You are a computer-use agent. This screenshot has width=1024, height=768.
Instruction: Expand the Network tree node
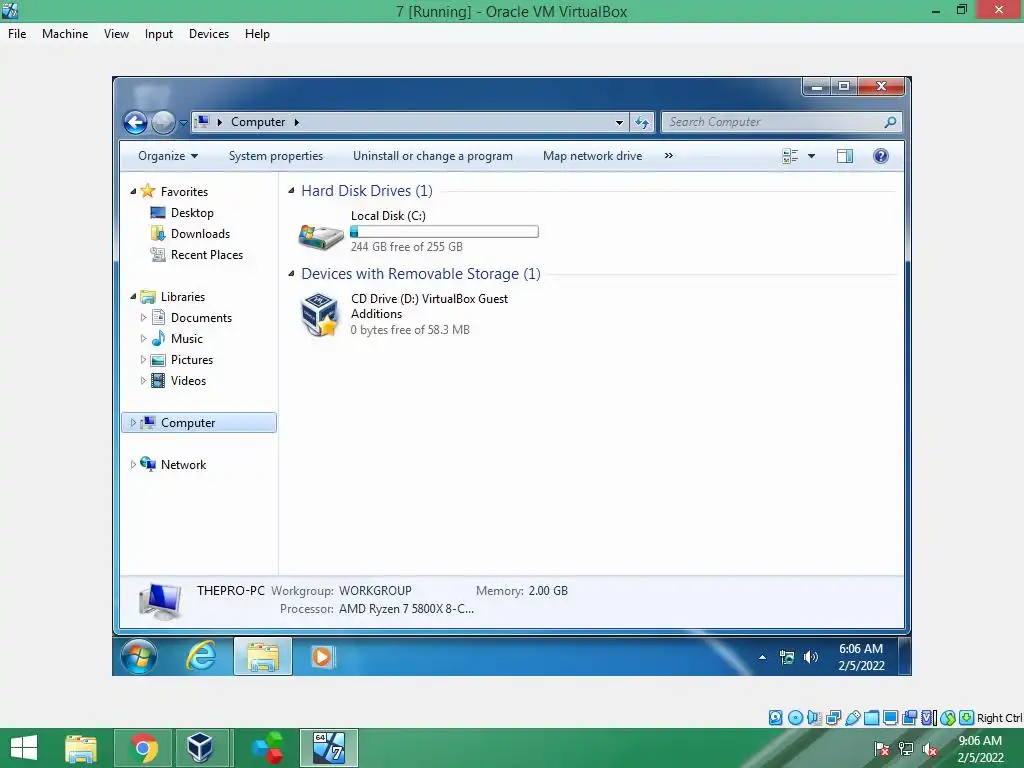133,464
